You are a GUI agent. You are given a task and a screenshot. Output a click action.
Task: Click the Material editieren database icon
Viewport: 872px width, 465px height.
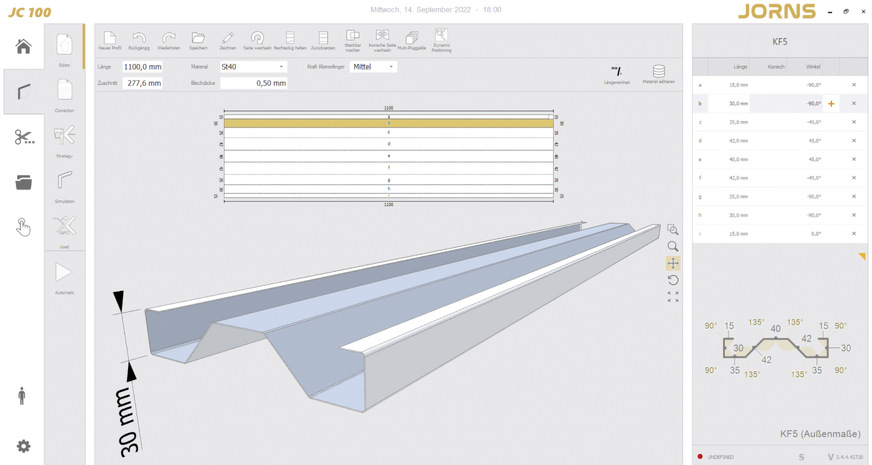[658, 72]
